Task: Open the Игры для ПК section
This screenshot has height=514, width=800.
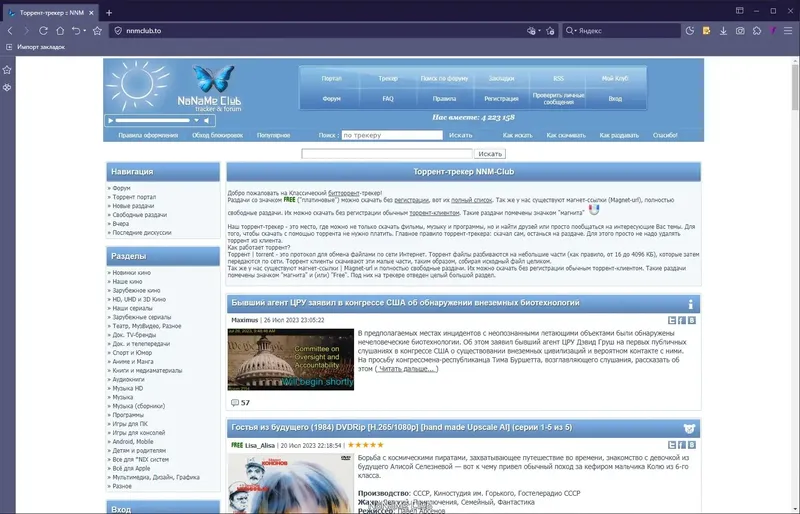Action: click(x=130, y=424)
